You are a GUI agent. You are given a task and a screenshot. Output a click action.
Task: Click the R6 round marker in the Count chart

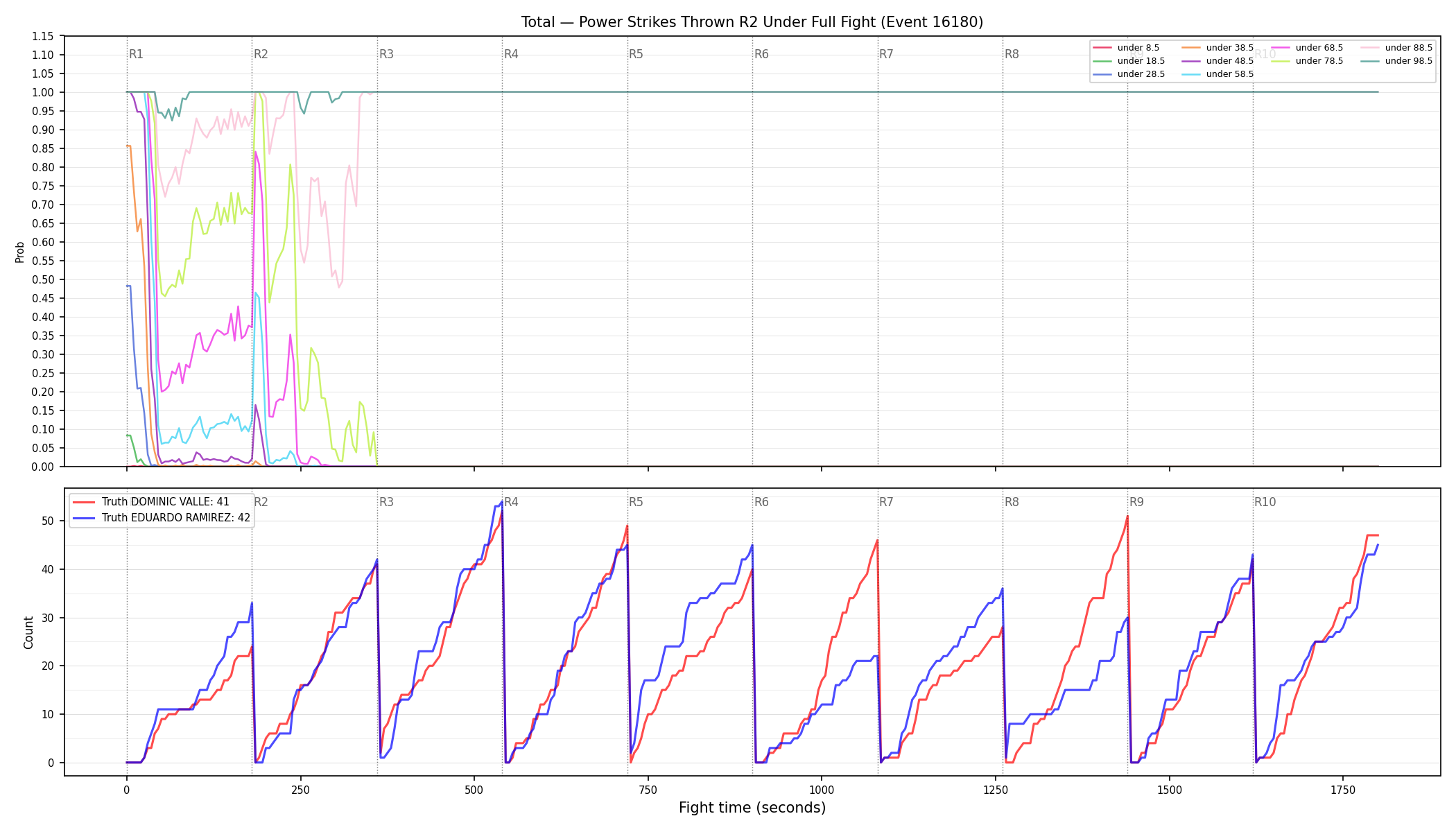(761, 502)
